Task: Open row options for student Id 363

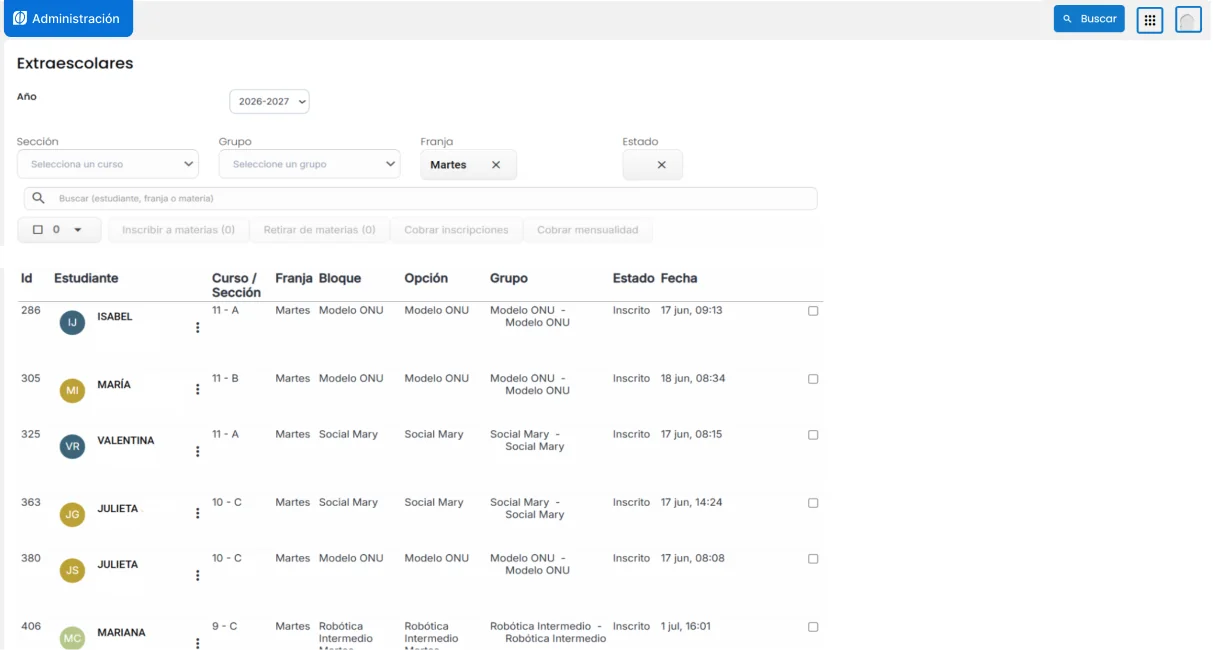Action: tap(197, 513)
